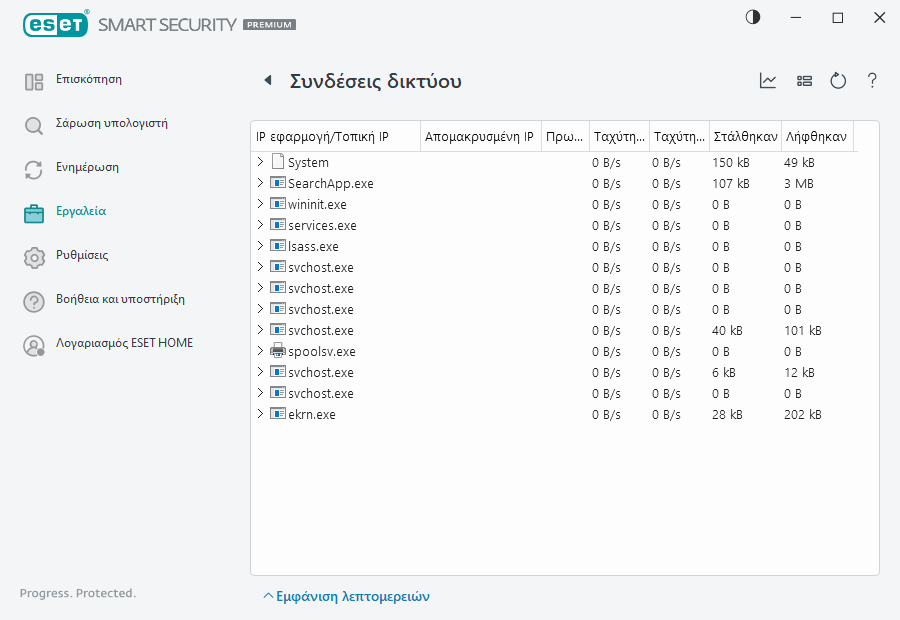Expand the SearchApp.exe connections
This screenshot has width=900, height=620.
pos(260,183)
